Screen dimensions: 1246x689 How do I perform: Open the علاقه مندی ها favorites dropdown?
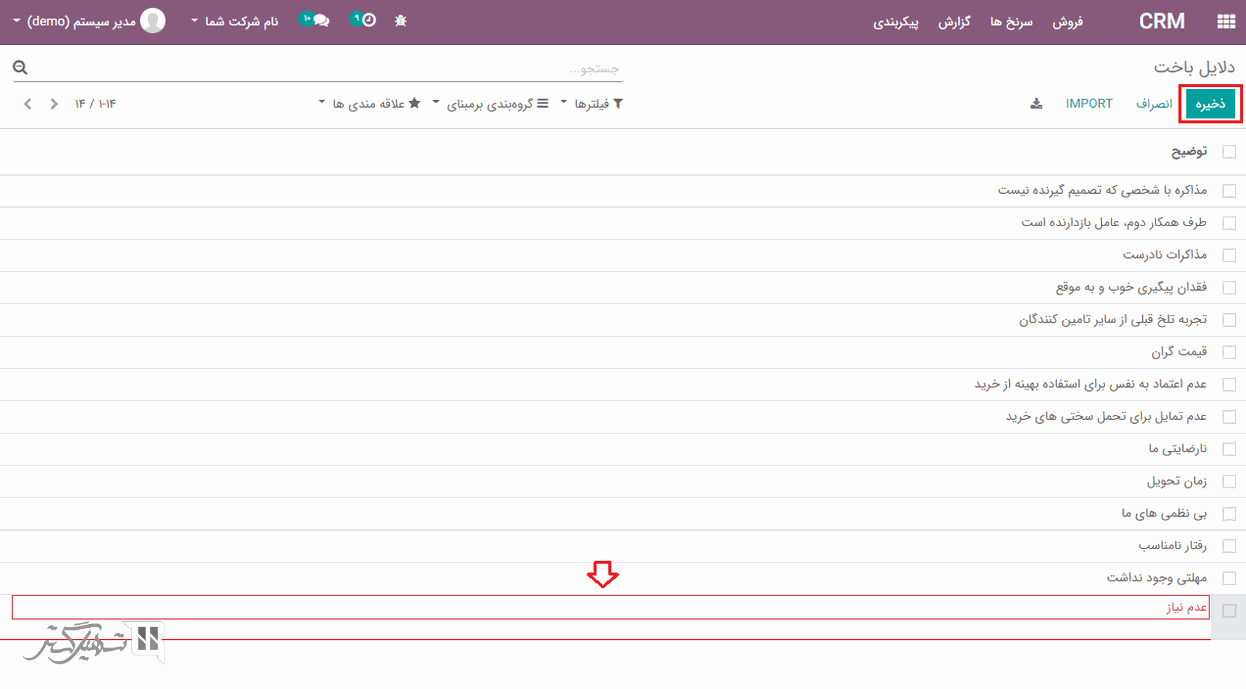(369, 104)
